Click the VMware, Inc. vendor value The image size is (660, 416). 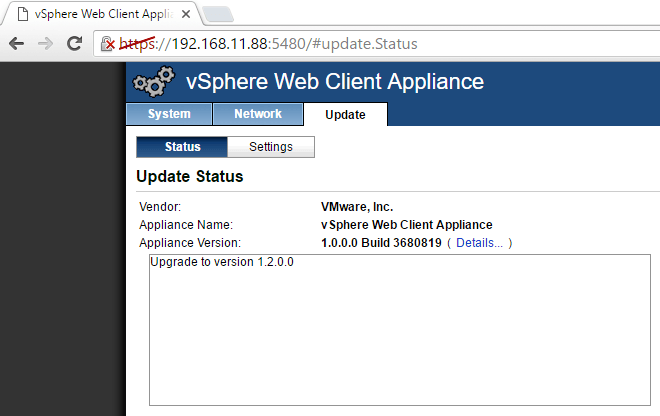click(357, 207)
